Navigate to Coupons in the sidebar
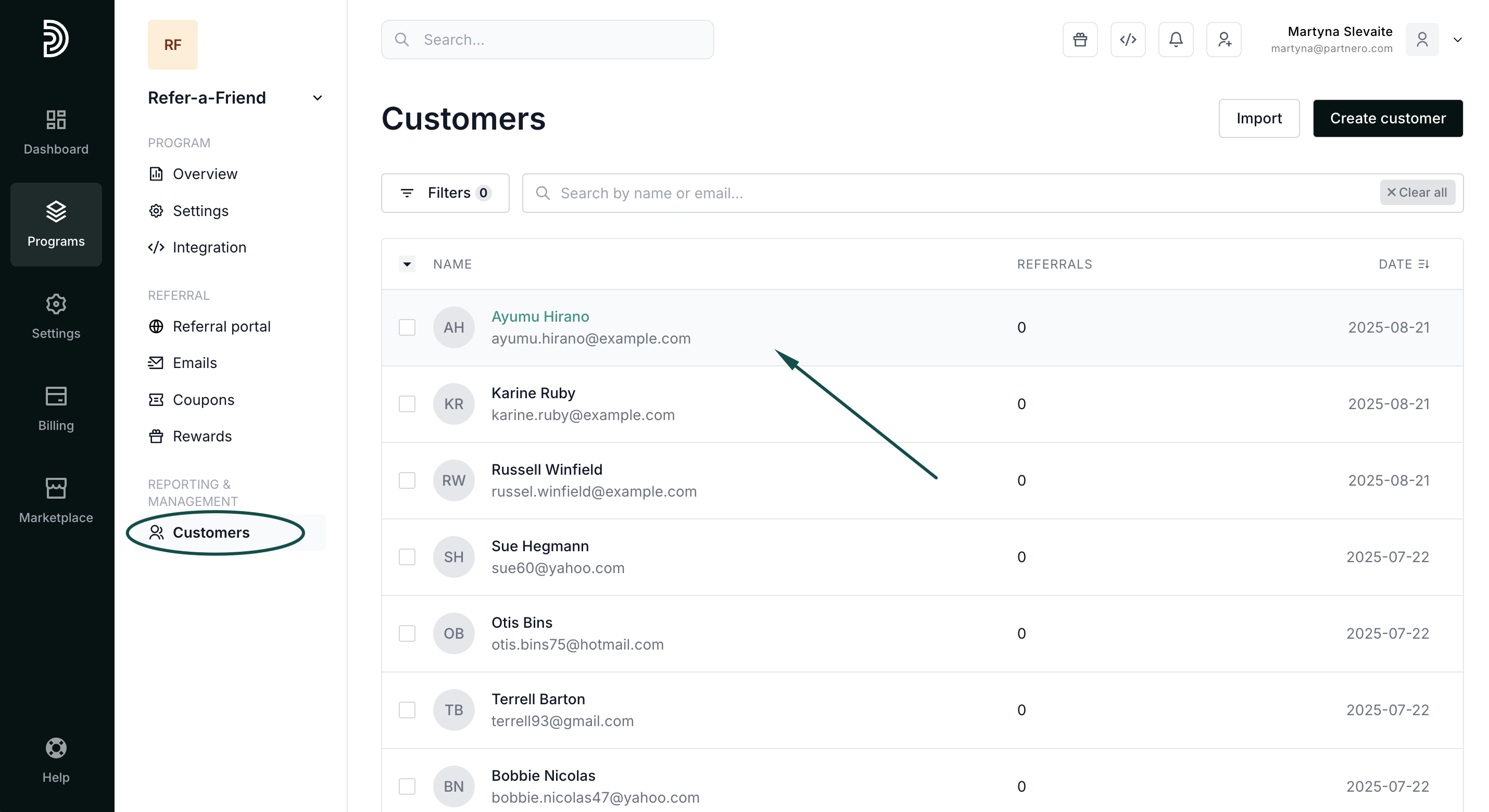The image size is (1489, 812). (x=204, y=400)
